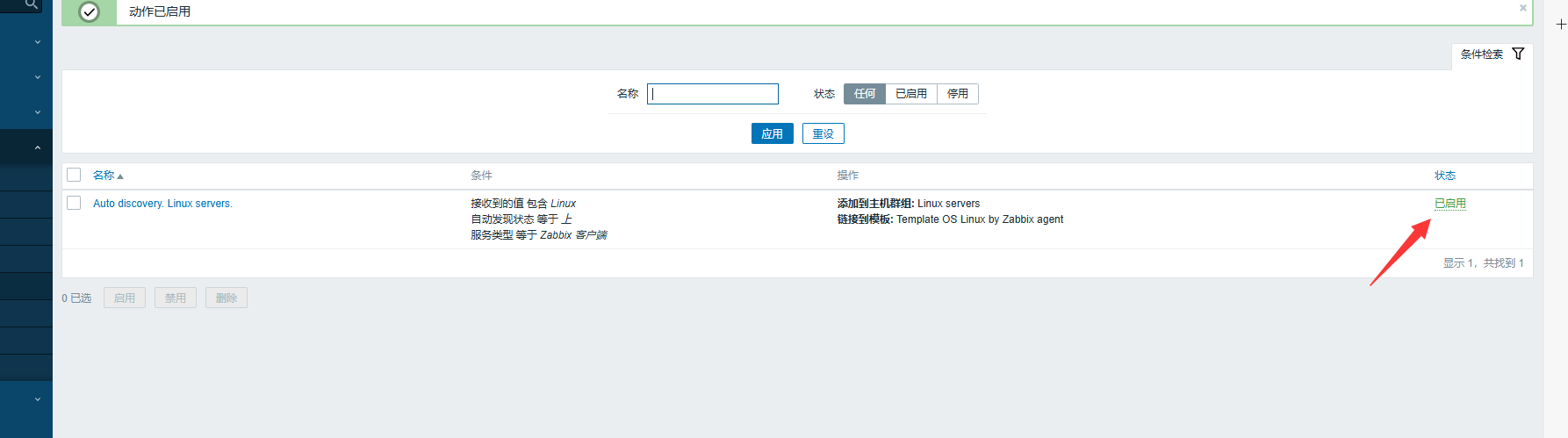Select the 已启用 status filter option
Screen dimensions: 1568x438
click(911, 94)
